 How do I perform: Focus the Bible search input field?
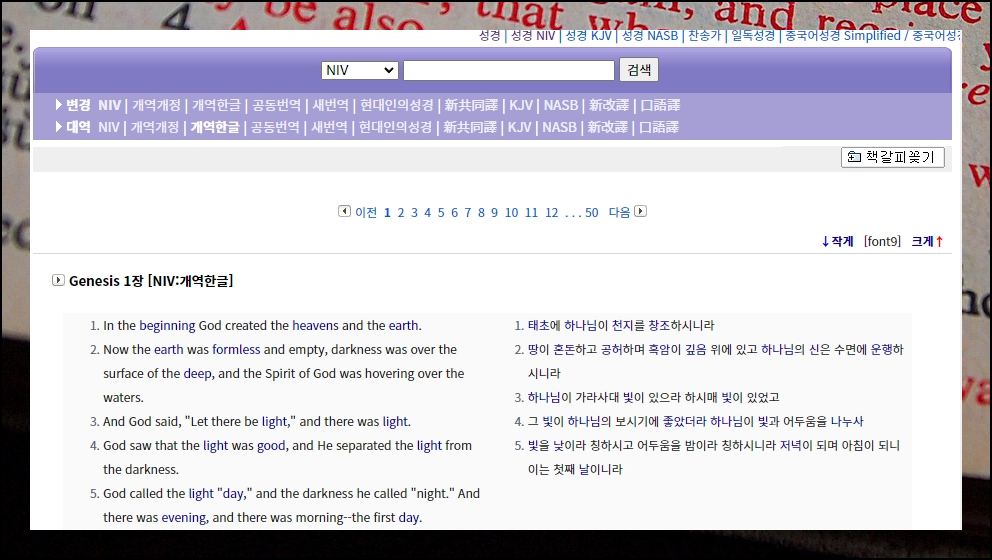pyautogui.click(x=509, y=70)
